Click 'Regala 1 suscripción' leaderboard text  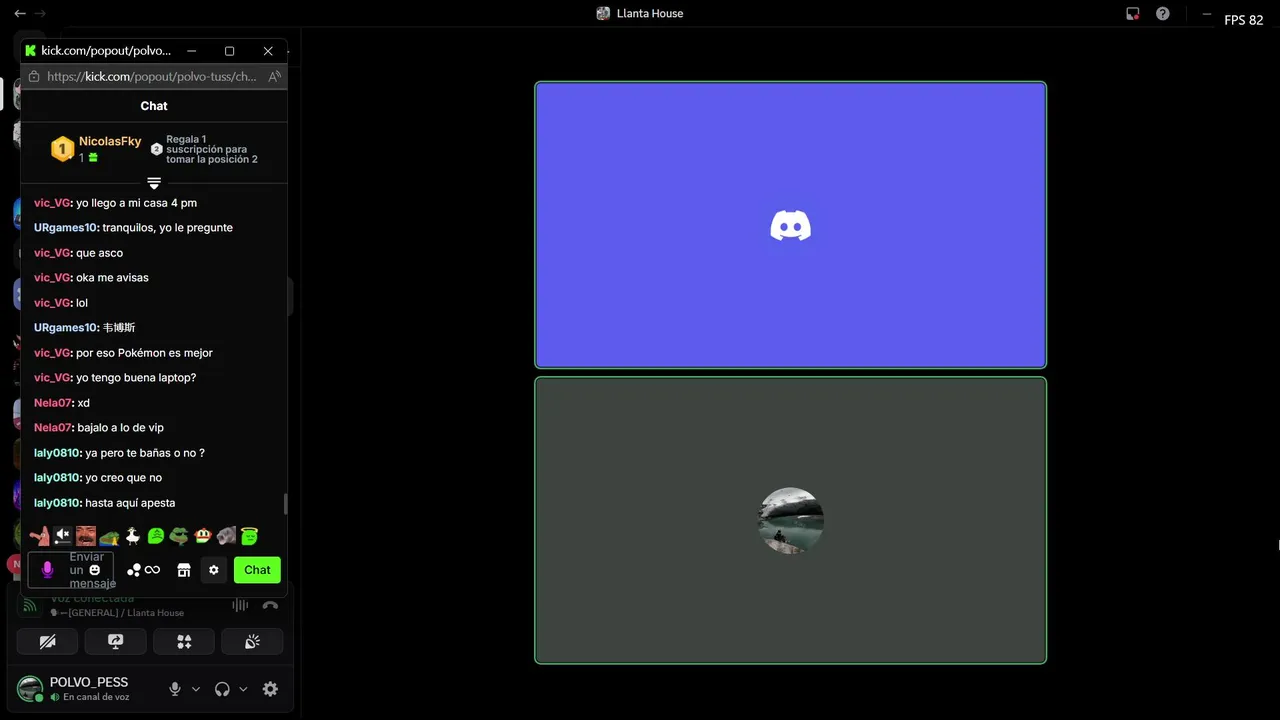coord(212,149)
